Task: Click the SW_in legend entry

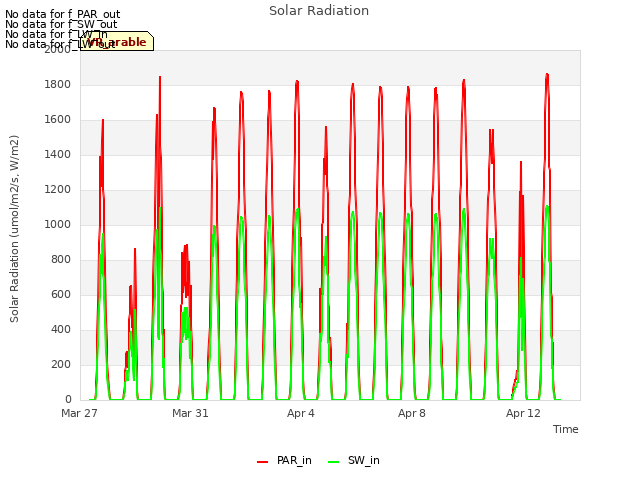Action: pyautogui.click(x=353, y=460)
